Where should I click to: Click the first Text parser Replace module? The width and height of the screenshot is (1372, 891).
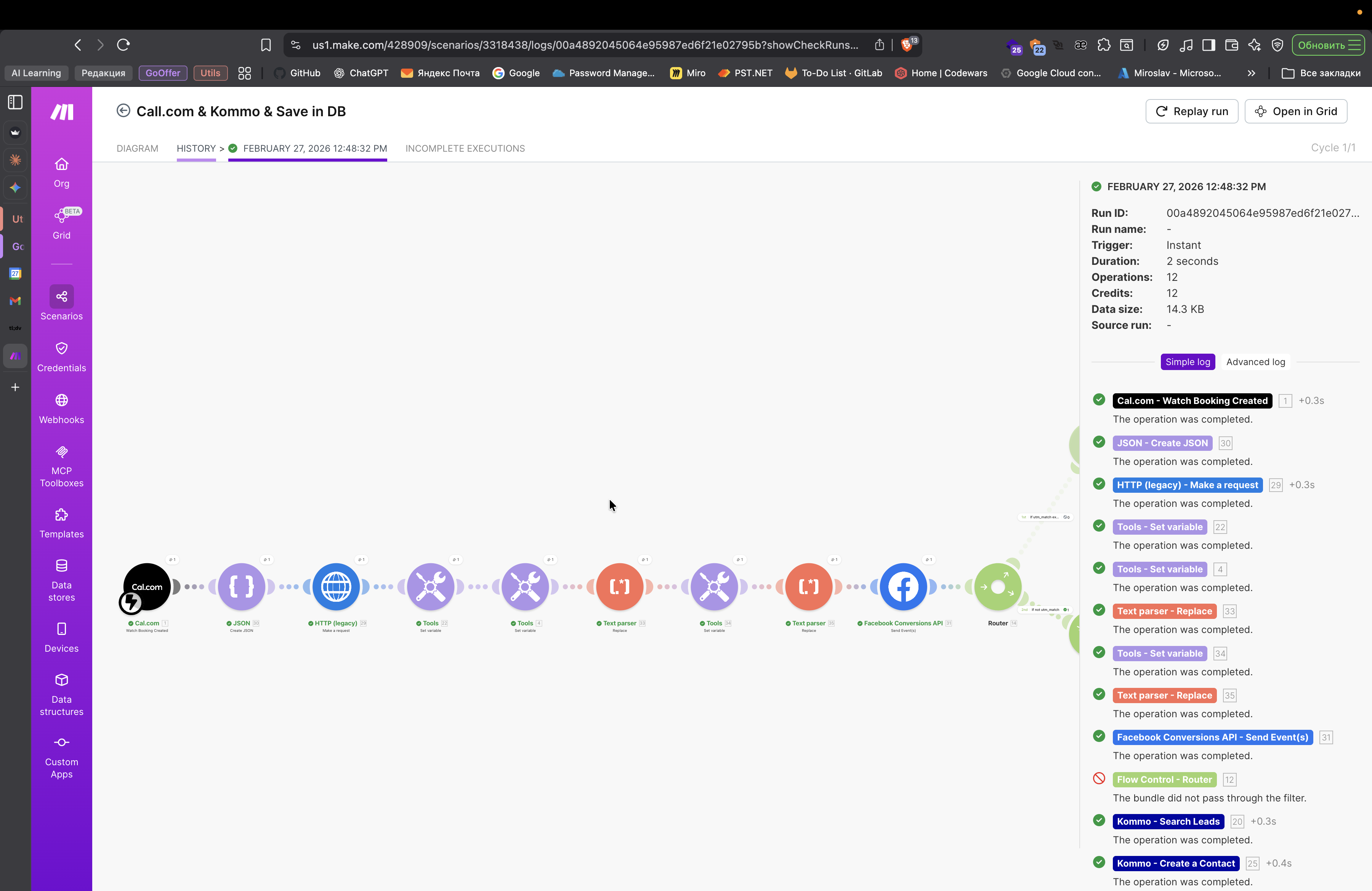tap(620, 587)
